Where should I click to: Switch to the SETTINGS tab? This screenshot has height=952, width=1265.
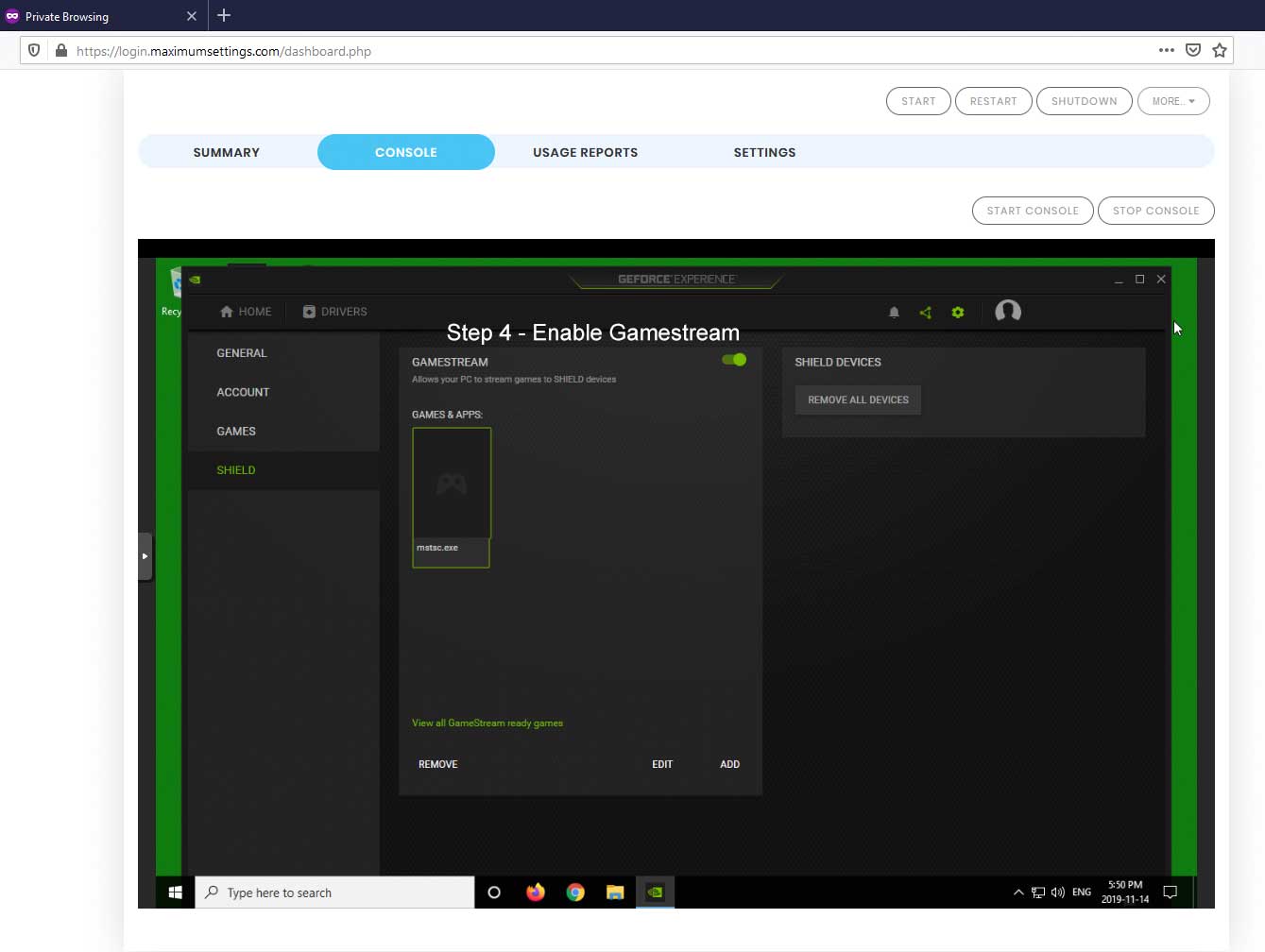[x=765, y=152]
